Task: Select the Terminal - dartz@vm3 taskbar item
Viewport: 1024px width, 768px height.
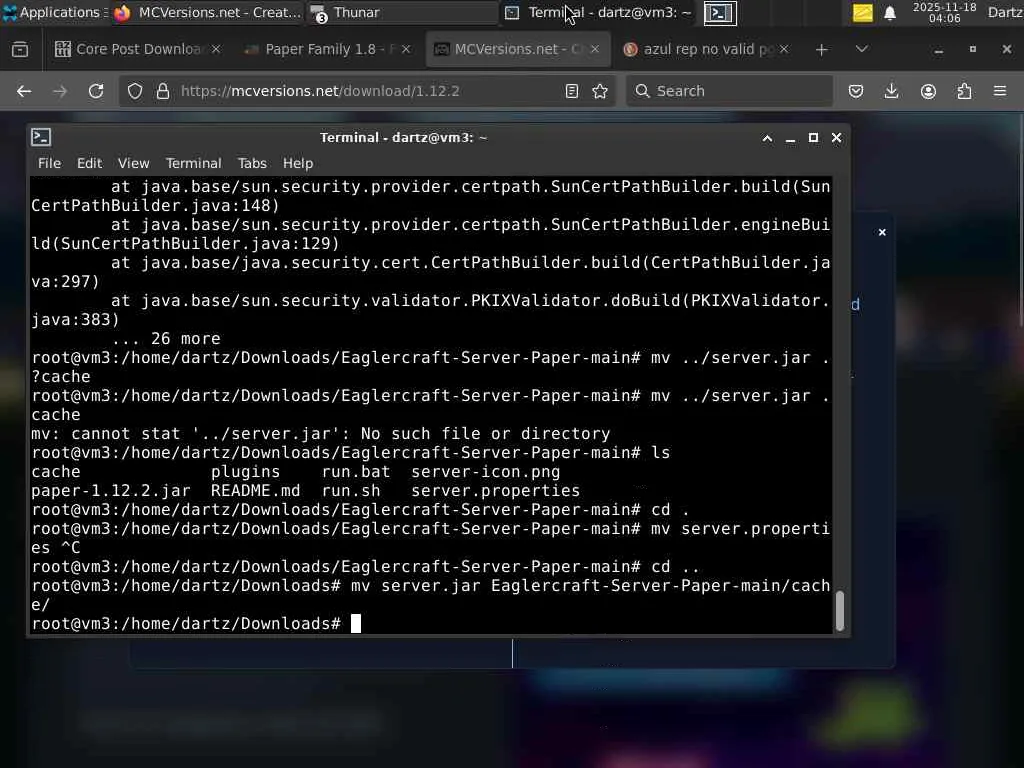Action: coord(598,12)
